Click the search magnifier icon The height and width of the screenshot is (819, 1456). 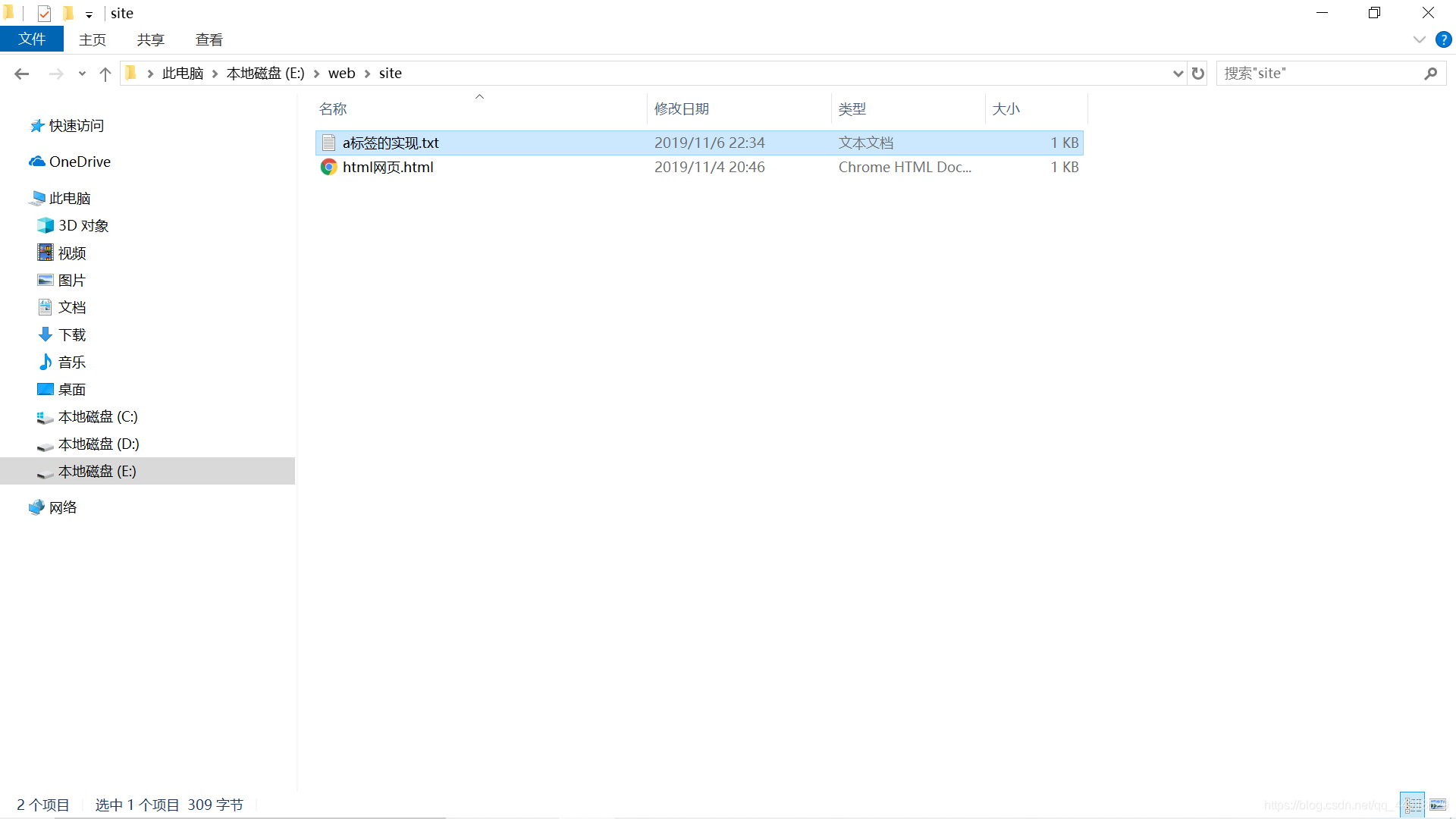point(1430,74)
